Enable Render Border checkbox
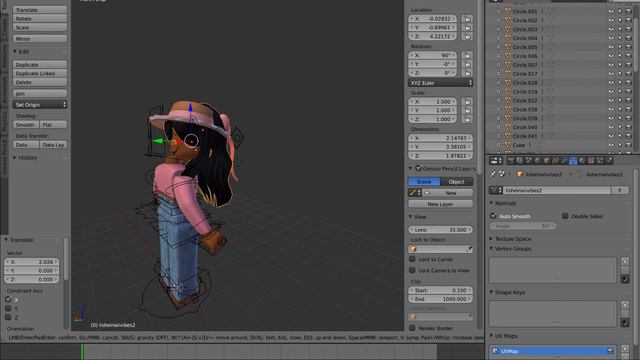Screen dimensions: 640x360 click(412, 328)
